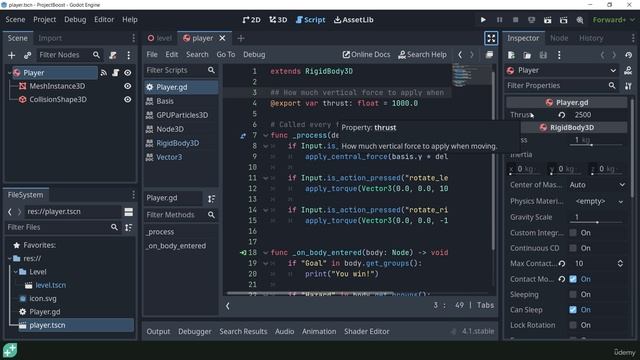Viewport: 640px width, 360px height.
Task: Go to previous edited script arrow
Action: point(460,54)
